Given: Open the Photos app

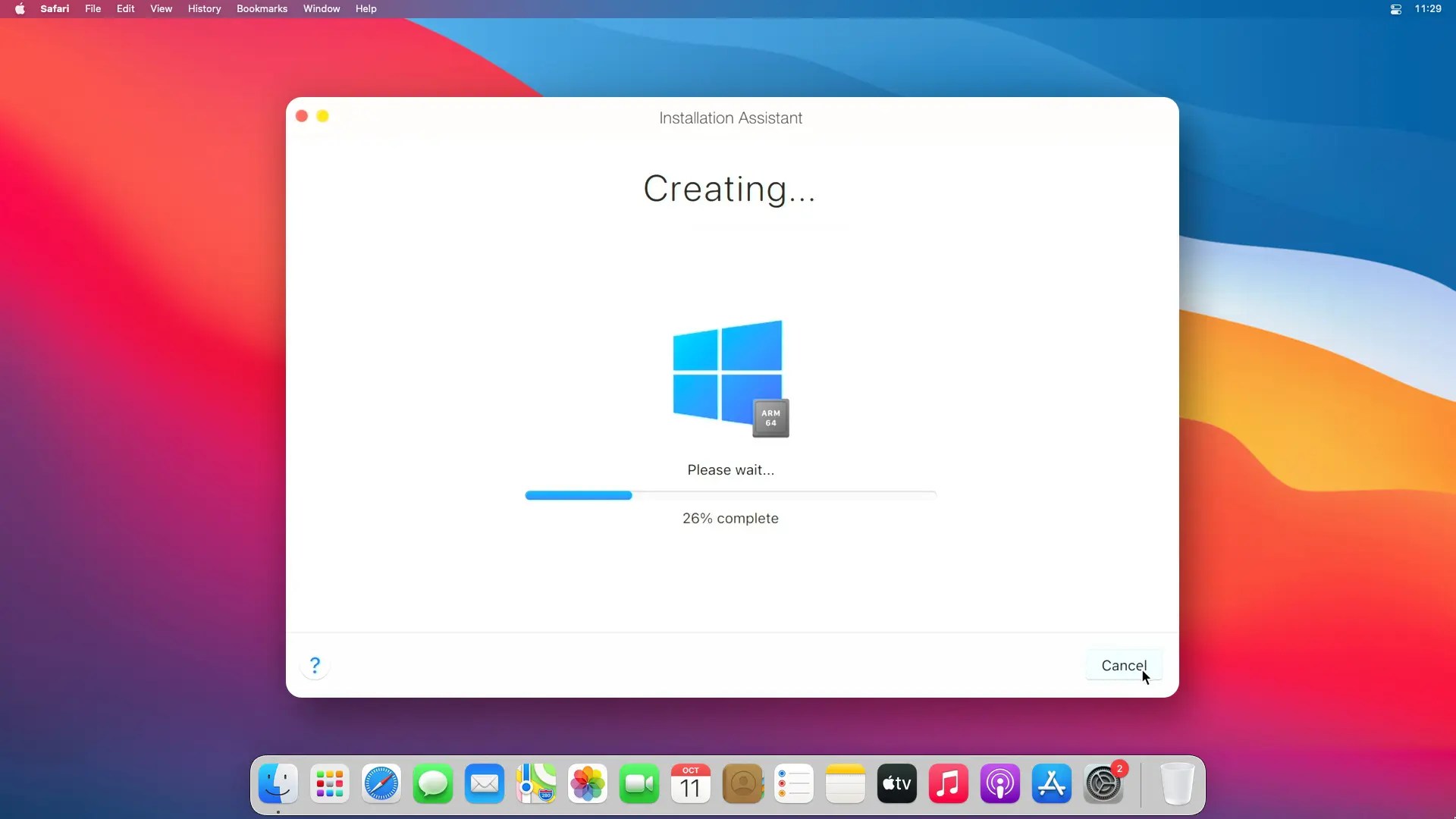Looking at the screenshot, I should coord(587,783).
